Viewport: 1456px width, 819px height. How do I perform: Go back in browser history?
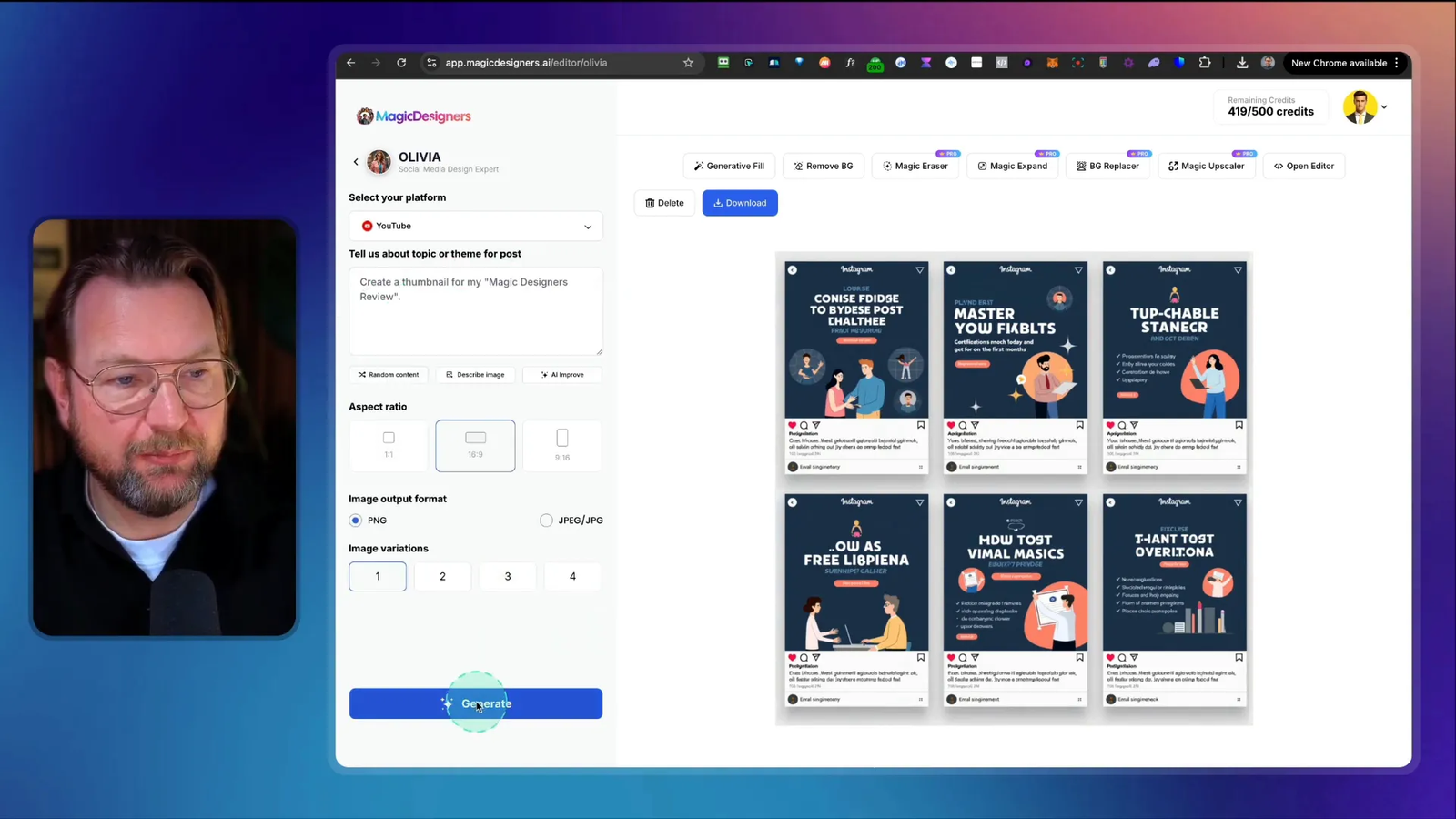[351, 63]
